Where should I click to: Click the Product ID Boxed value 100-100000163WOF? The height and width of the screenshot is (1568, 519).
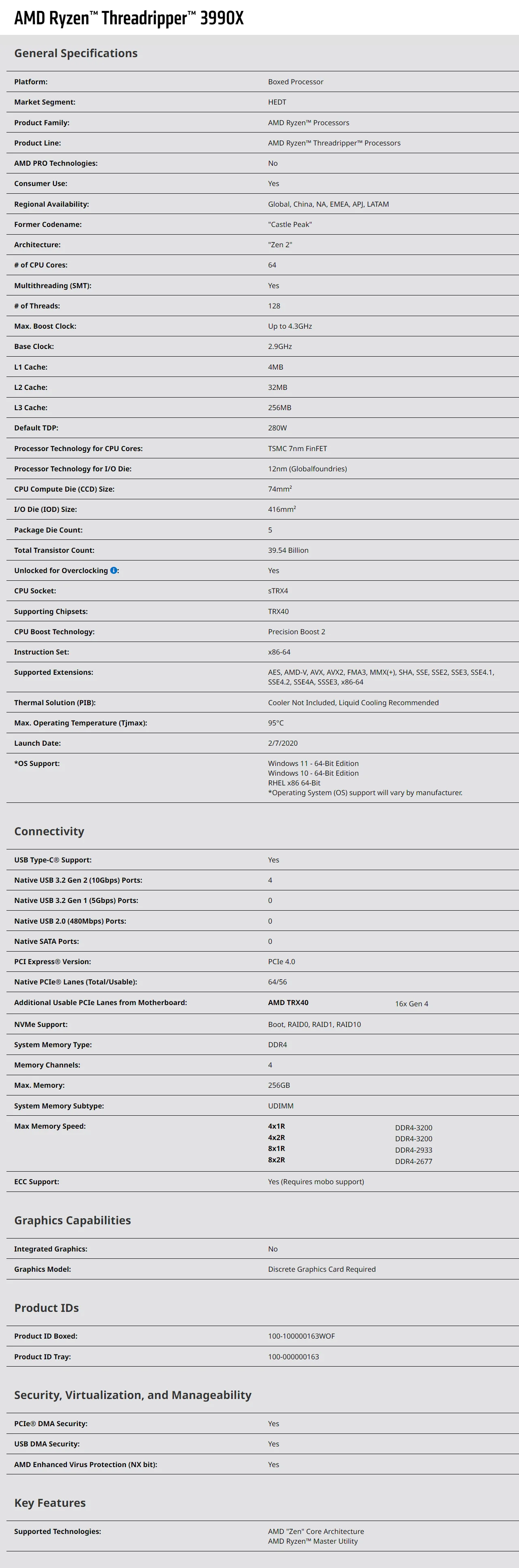(302, 1336)
